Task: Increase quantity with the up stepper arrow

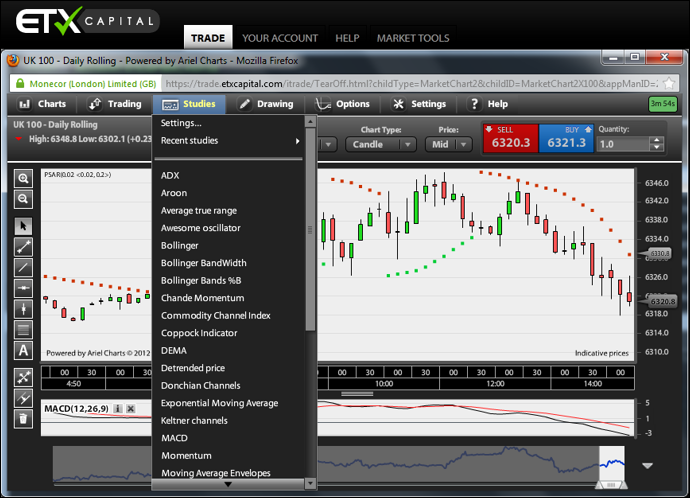Action: pos(657,140)
